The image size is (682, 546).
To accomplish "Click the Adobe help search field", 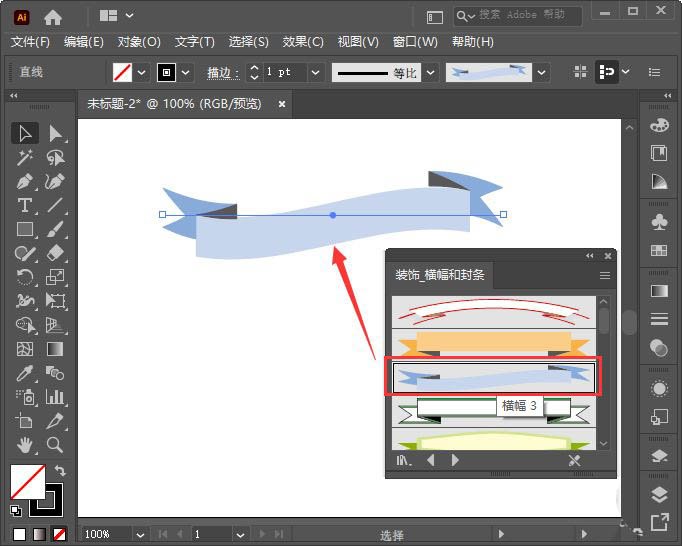I will tap(518, 16).
